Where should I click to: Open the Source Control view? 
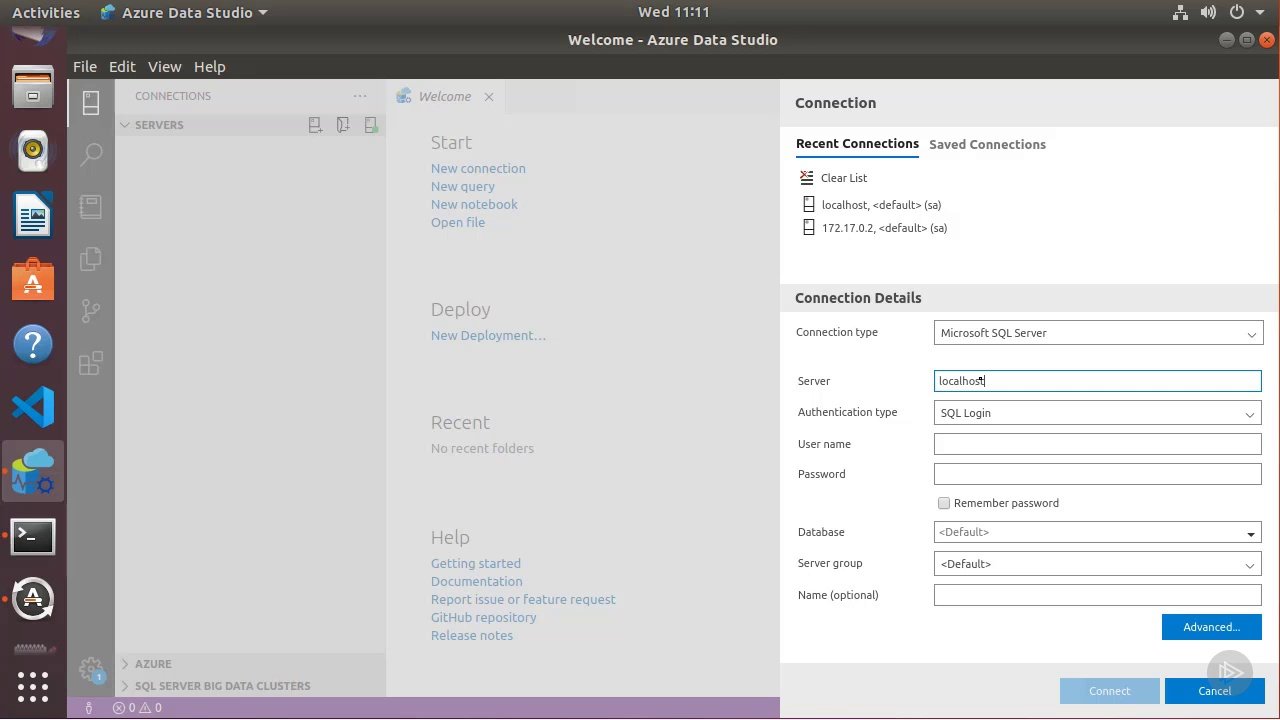point(92,310)
